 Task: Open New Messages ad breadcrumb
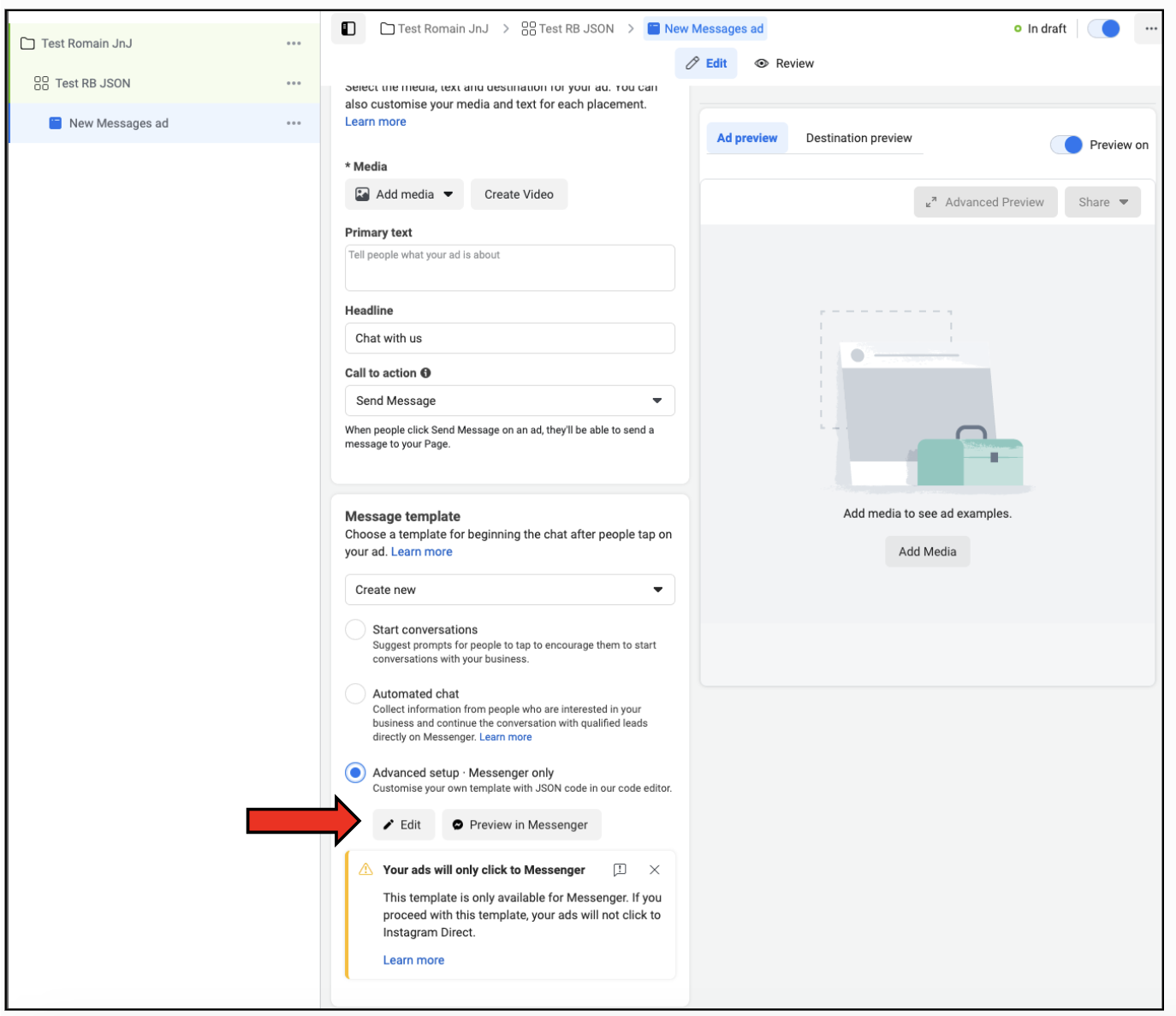[705, 28]
